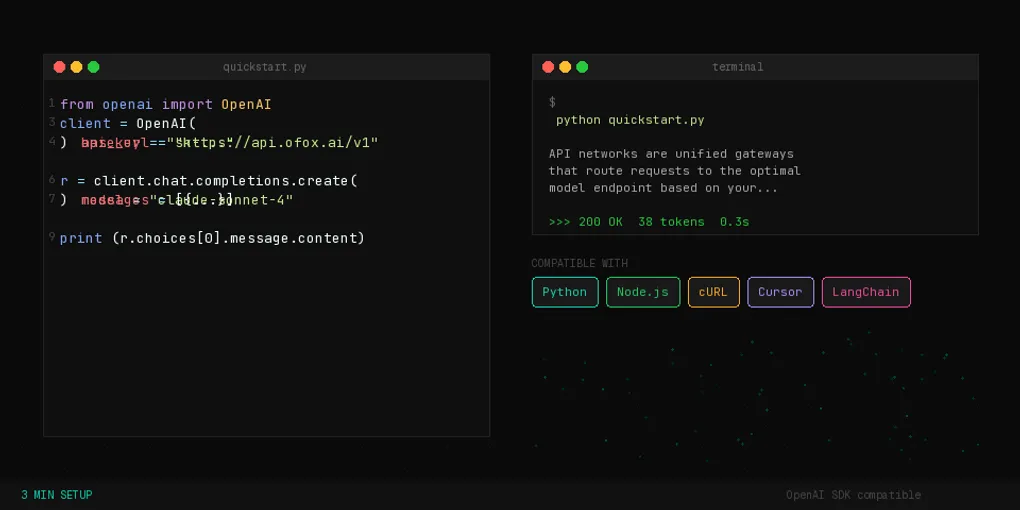Click the red close dot on quickstart.py window

(59, 67)
